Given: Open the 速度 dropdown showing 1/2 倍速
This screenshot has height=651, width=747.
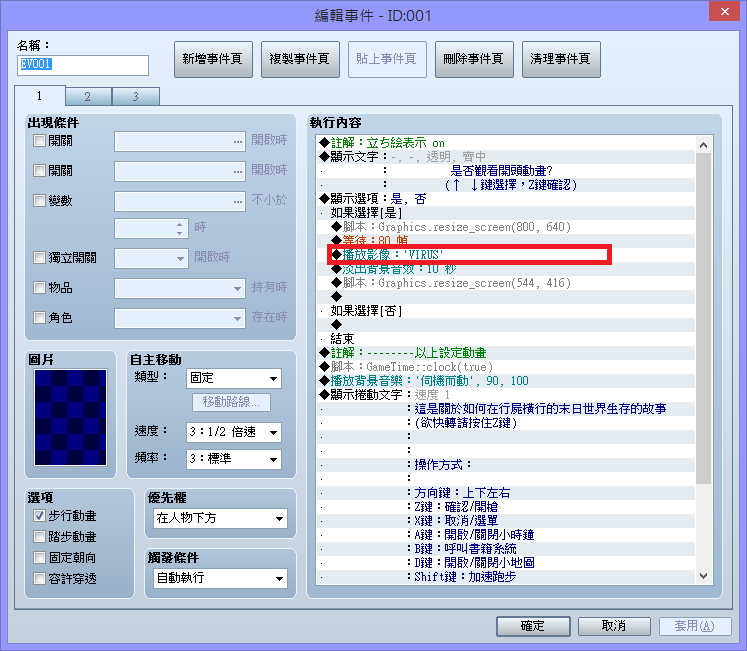Looking at the screenshot, I should click(233, 432).
